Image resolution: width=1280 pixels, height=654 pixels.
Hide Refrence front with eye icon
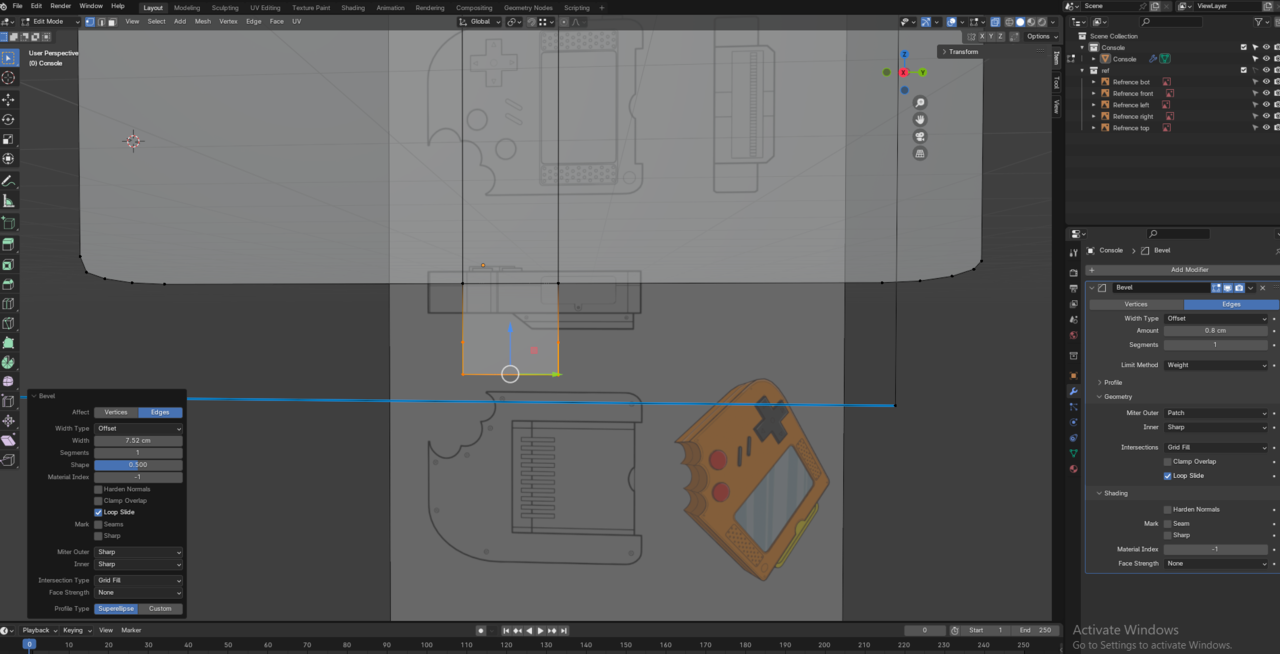1266,93
